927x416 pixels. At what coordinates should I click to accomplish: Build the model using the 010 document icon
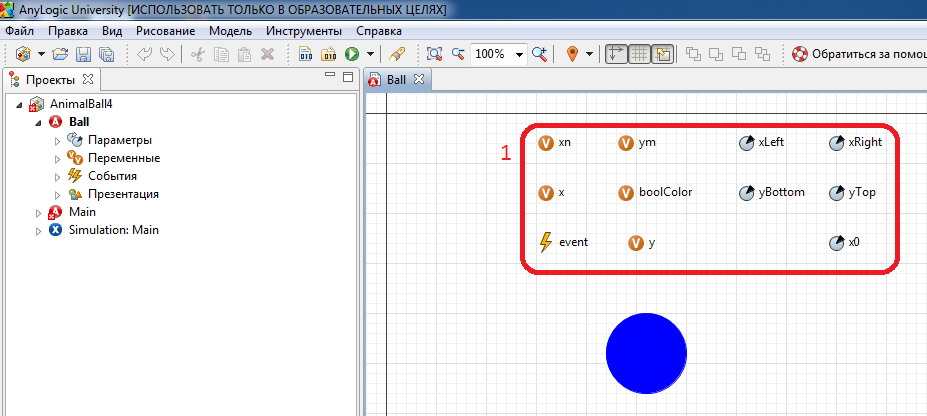click(306, 54)
